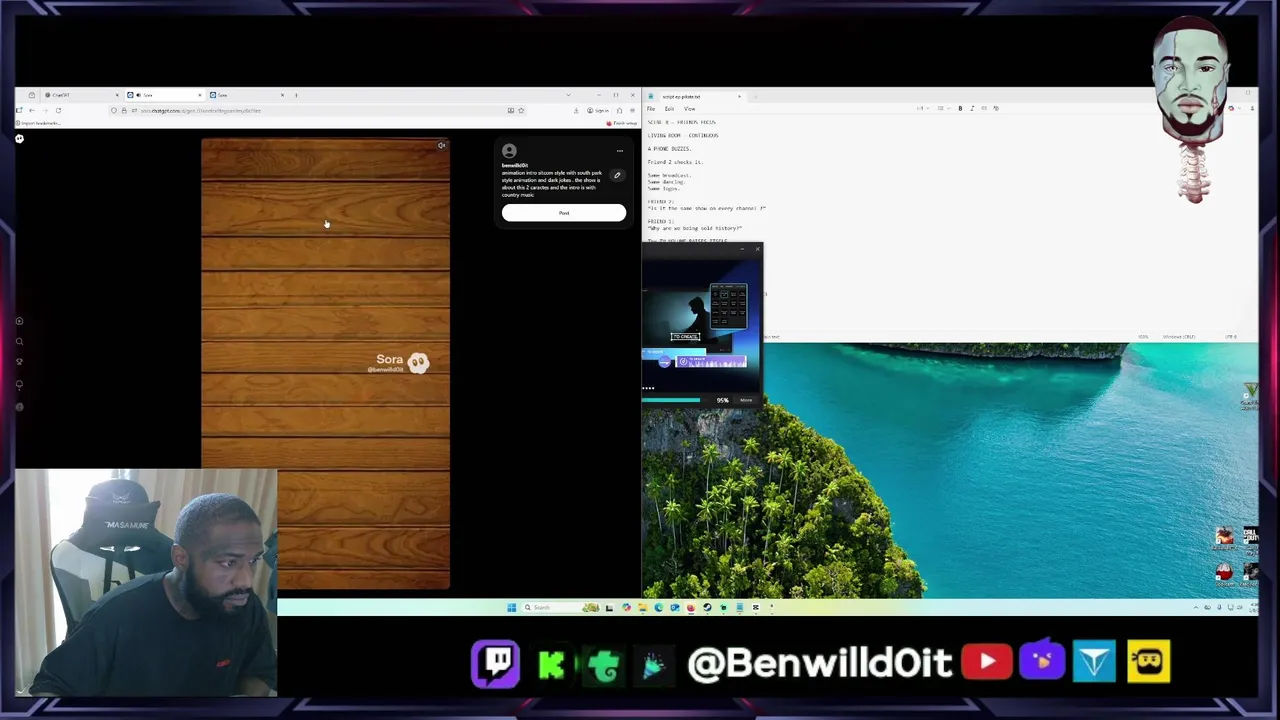Open the Windows Start menu
The width and height of the screenshot is (1280, 720).
(x=511, y=607)
